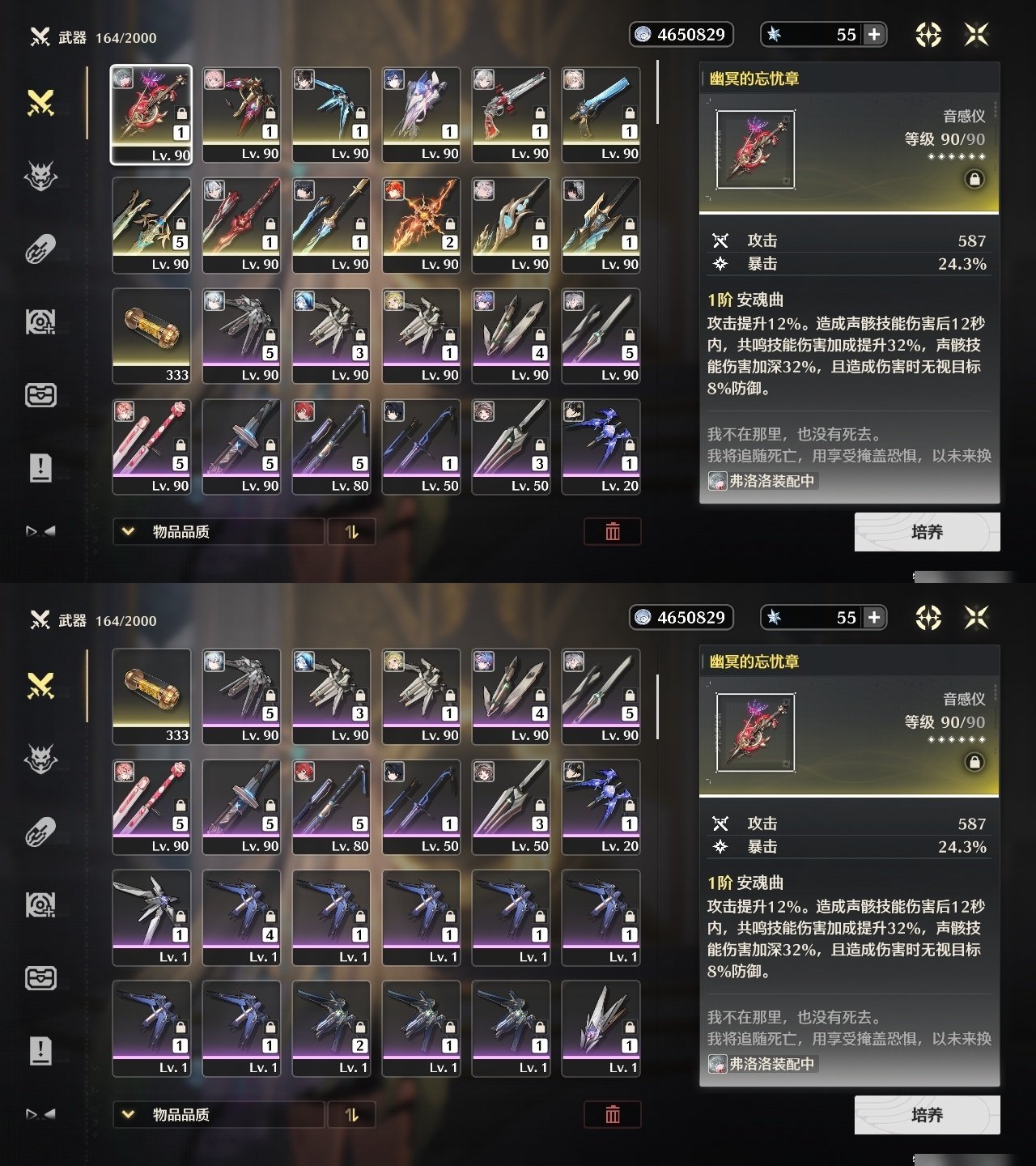
Task: Open the demon-mask echo tab in upper sidebar
Action: [40, 176]
